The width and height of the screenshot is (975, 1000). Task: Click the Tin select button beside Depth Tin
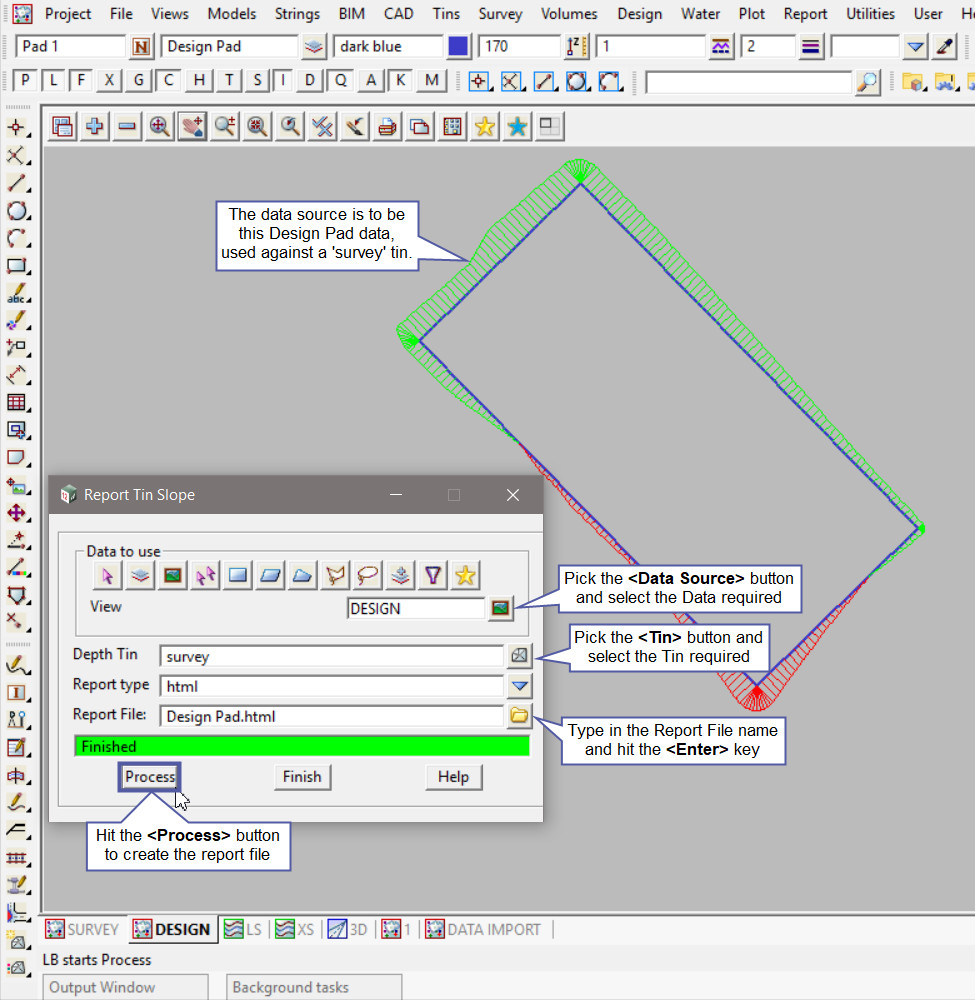point(519,656)
